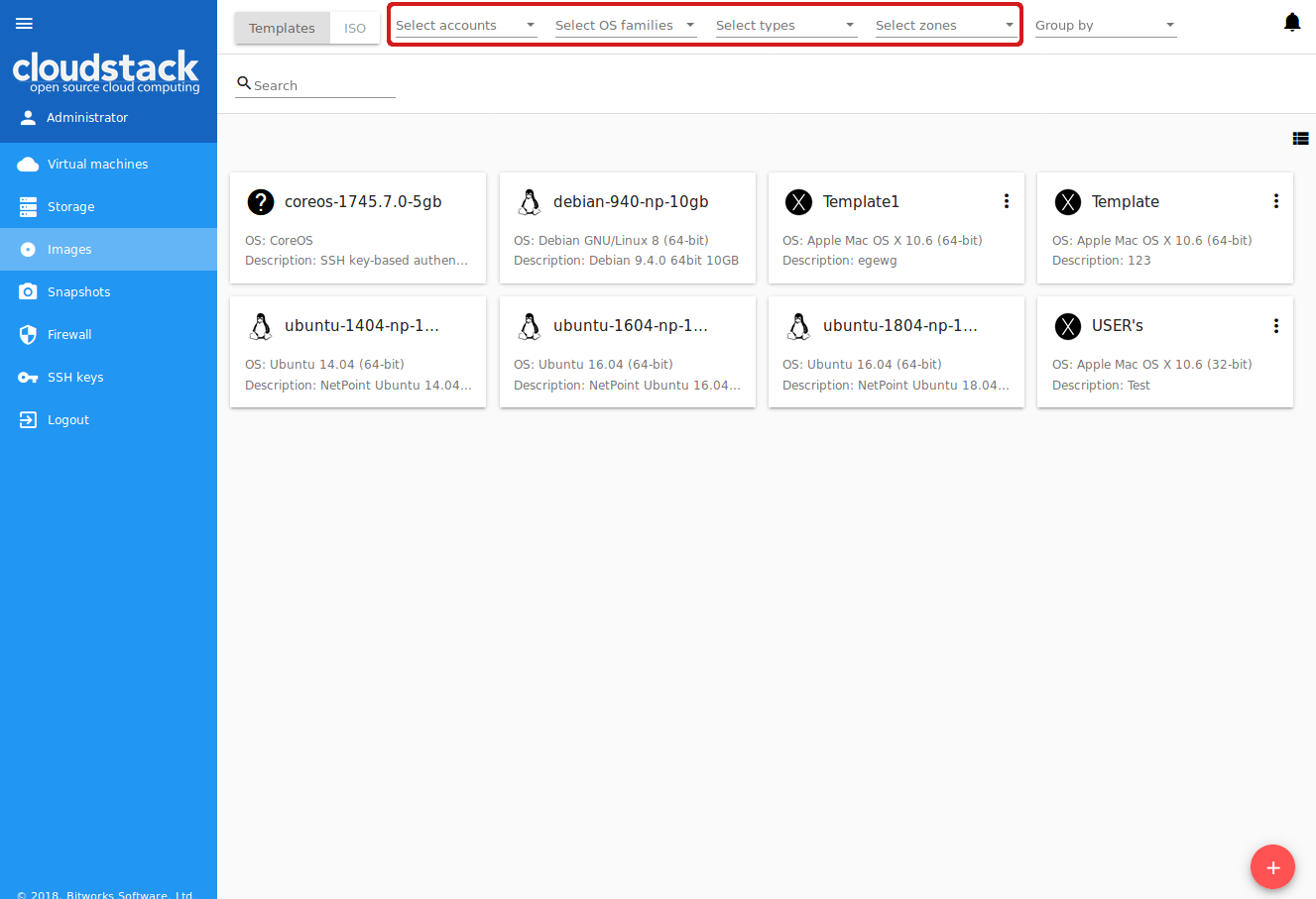The image size is (1316, 899).
Task: Expand the Select OS families dropdown
Action: point(626,26)
